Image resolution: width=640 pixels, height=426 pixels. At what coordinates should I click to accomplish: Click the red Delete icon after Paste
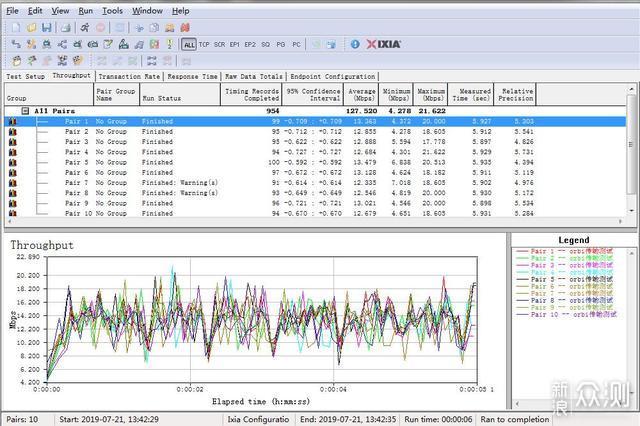(185, 28)
